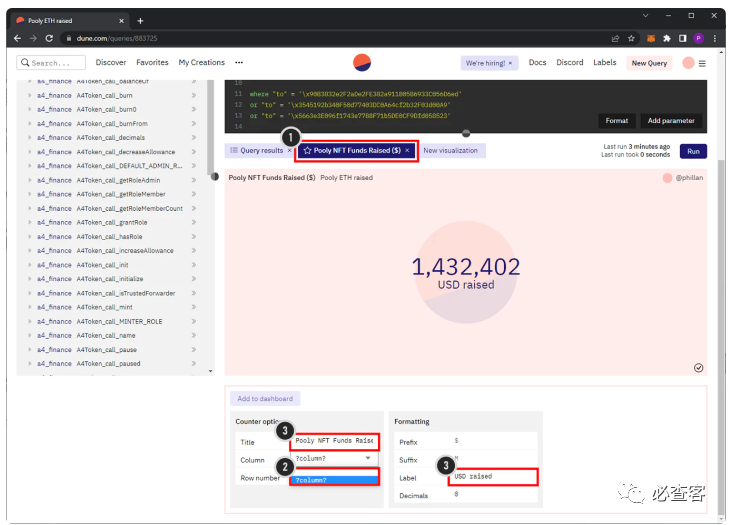729x525 pixels.
Task: Close the Pooly ETH raised browser tab
Action: 121,21
